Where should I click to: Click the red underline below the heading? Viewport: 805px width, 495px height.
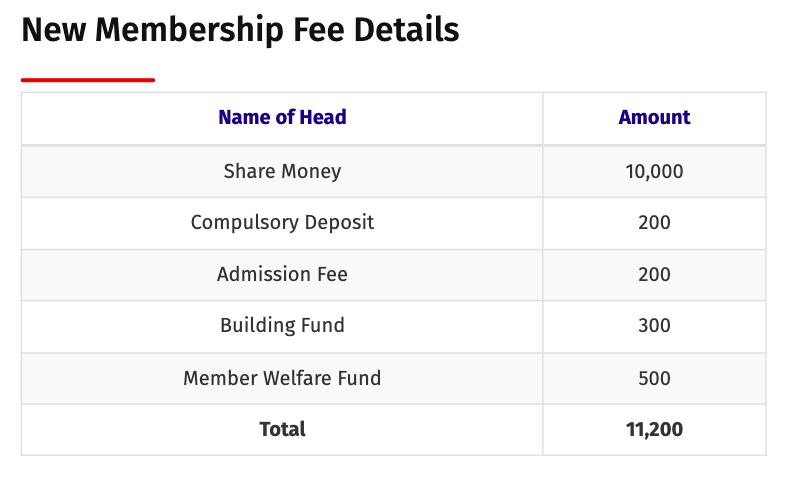[x=88, y=80]
